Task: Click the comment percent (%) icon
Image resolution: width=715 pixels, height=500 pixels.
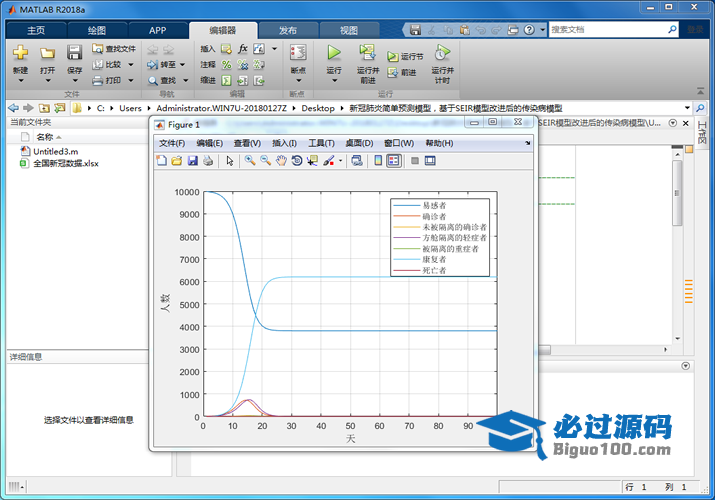Action: coord(226,64)
